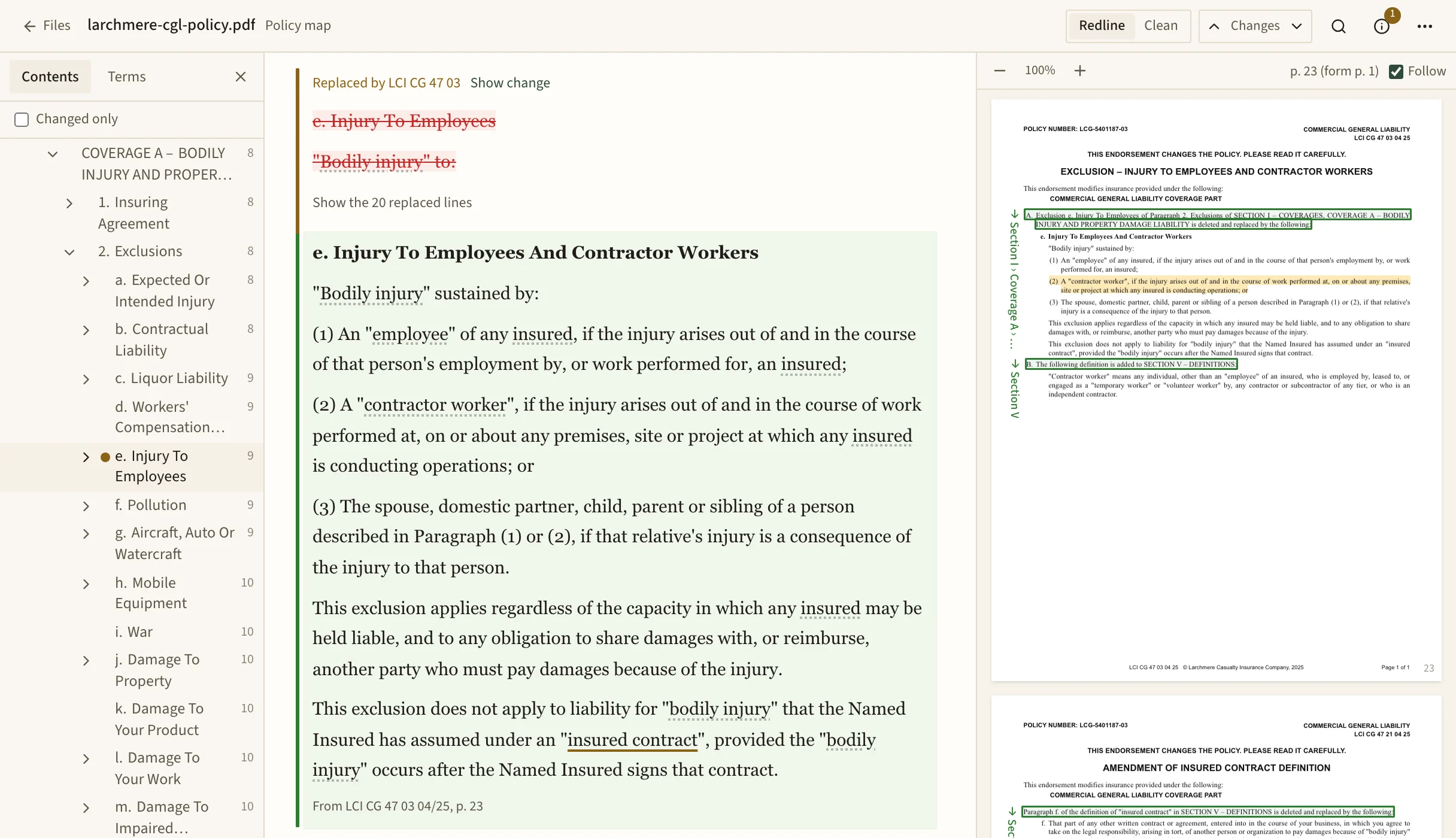The width and height of the screenshot is (1456, 838).
Task: Switch to Clean view
Action: [x=1161, y=26]
